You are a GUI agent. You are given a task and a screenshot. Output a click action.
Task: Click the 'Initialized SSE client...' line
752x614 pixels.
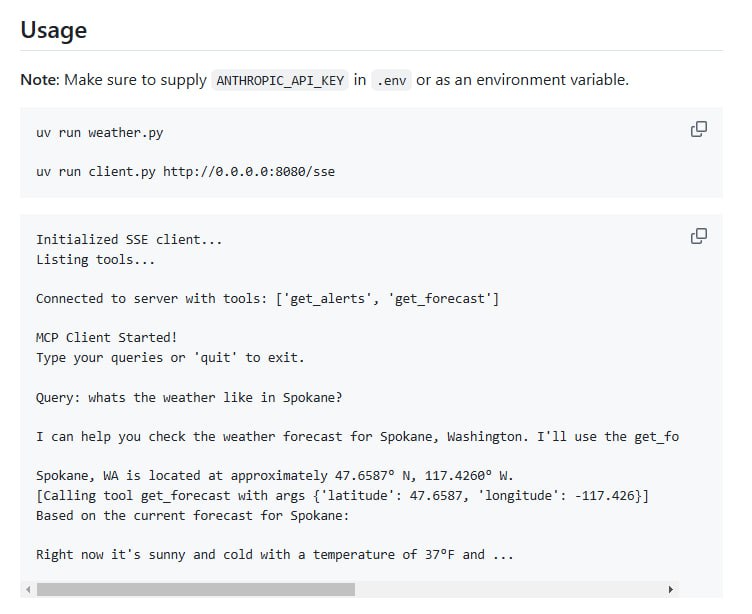click(129, 240)
